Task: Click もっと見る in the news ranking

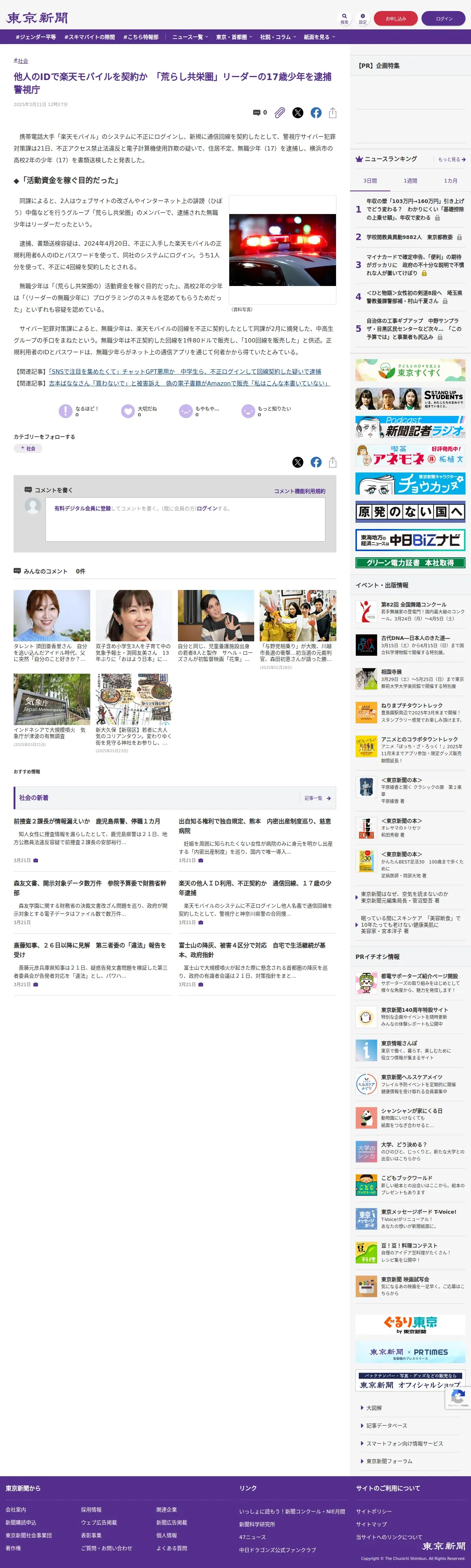Action: [x=452, y=159]
